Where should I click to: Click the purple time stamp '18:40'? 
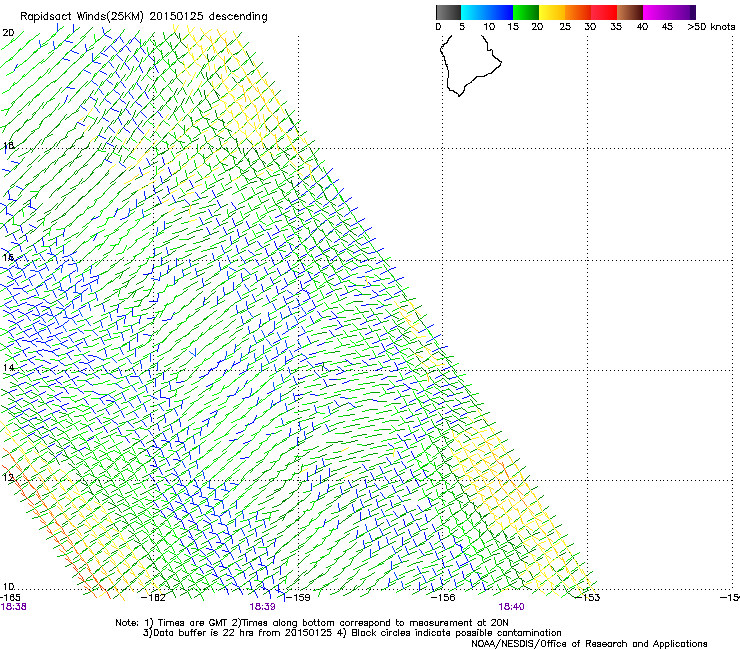pos(511,607)
